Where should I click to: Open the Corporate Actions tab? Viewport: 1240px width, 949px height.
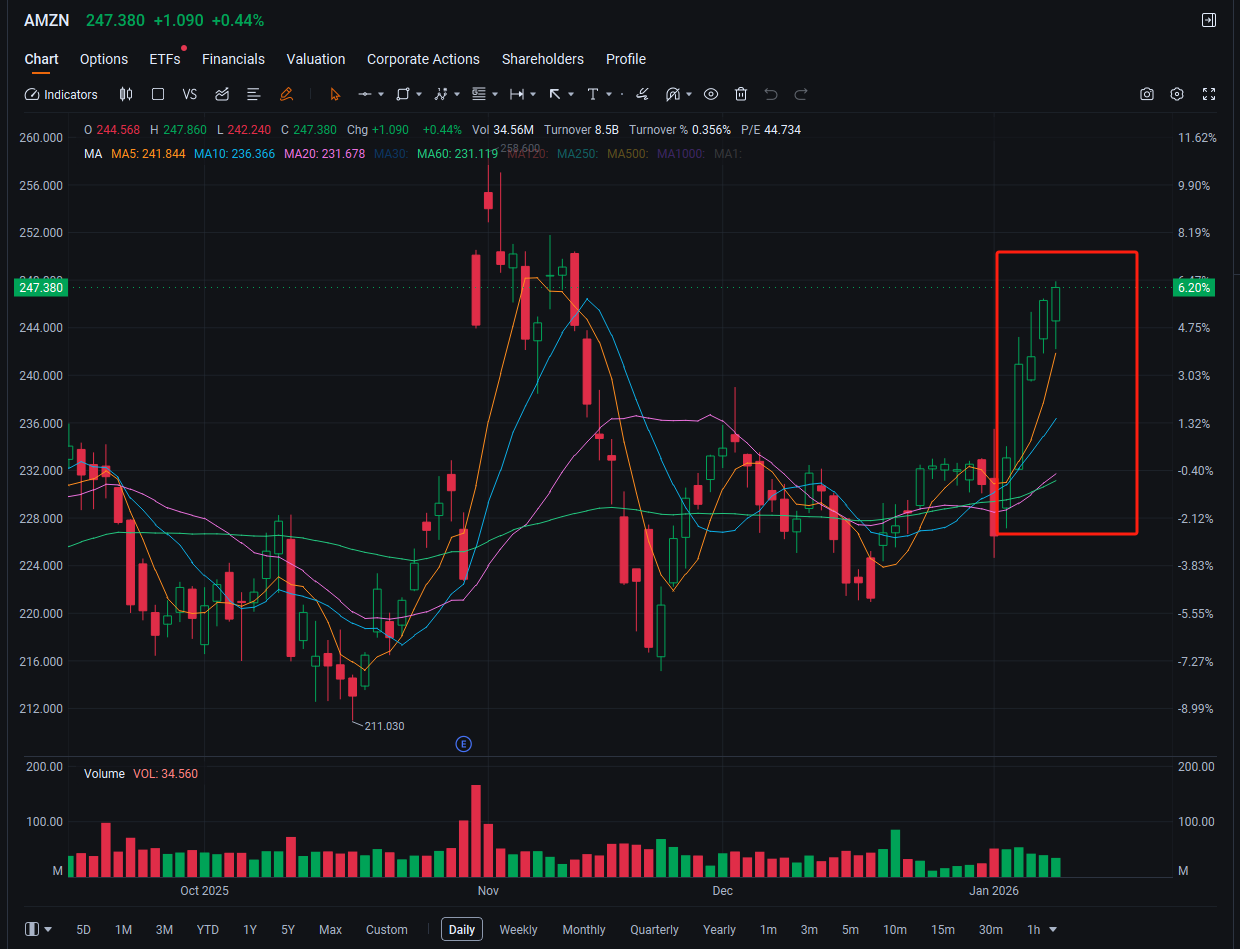[423, 59]
